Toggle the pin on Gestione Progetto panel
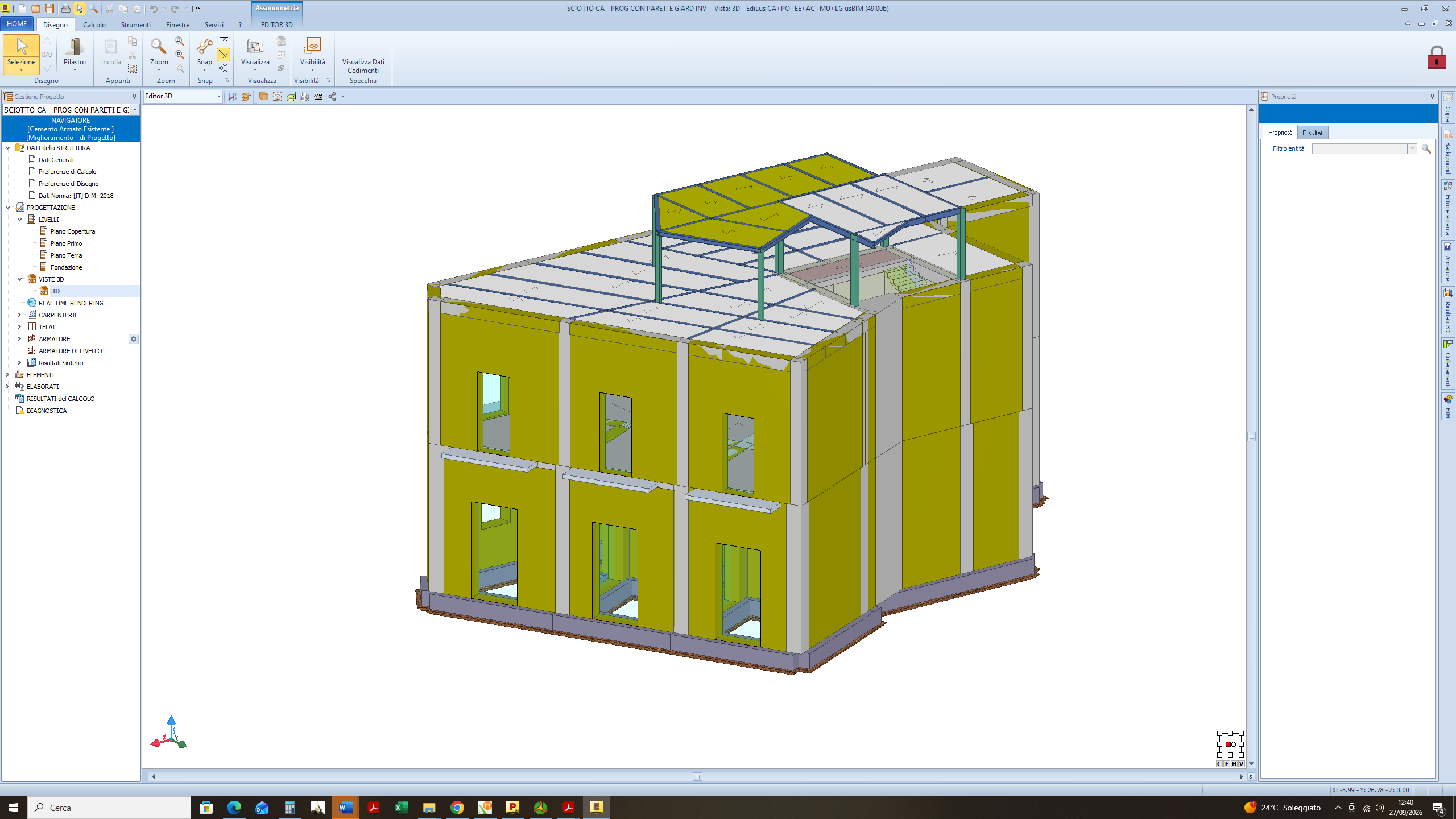Image resolution: width=1456 pixels, height=819 pixels. pos(135,97)
